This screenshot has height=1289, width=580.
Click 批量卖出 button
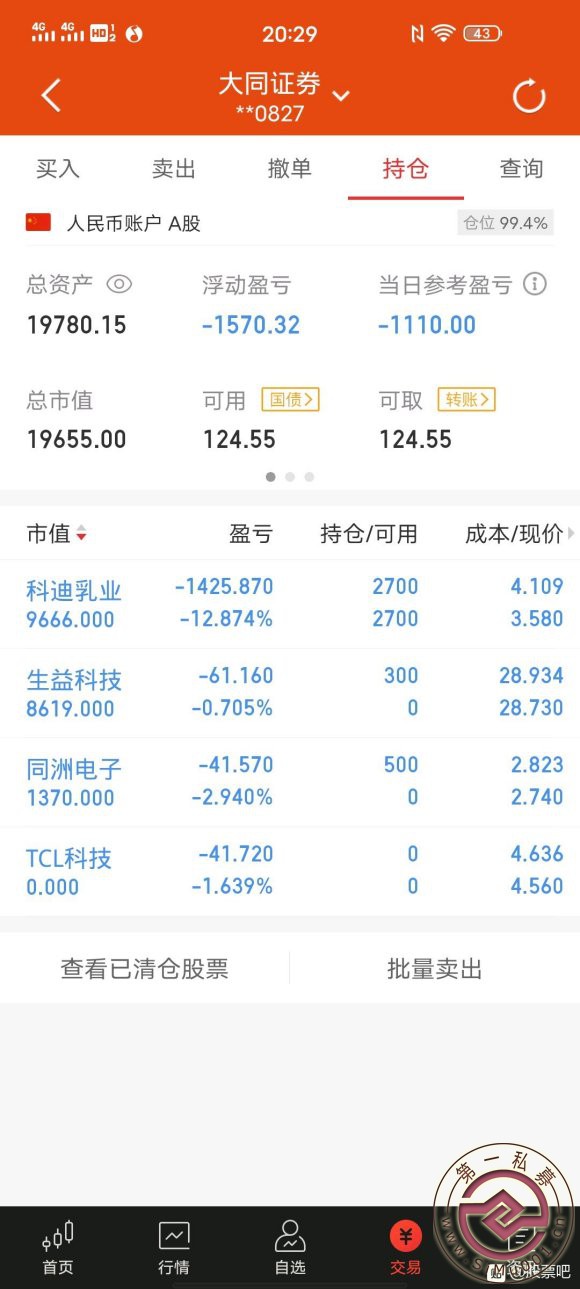pyautogui.click(x=435, y=969)
